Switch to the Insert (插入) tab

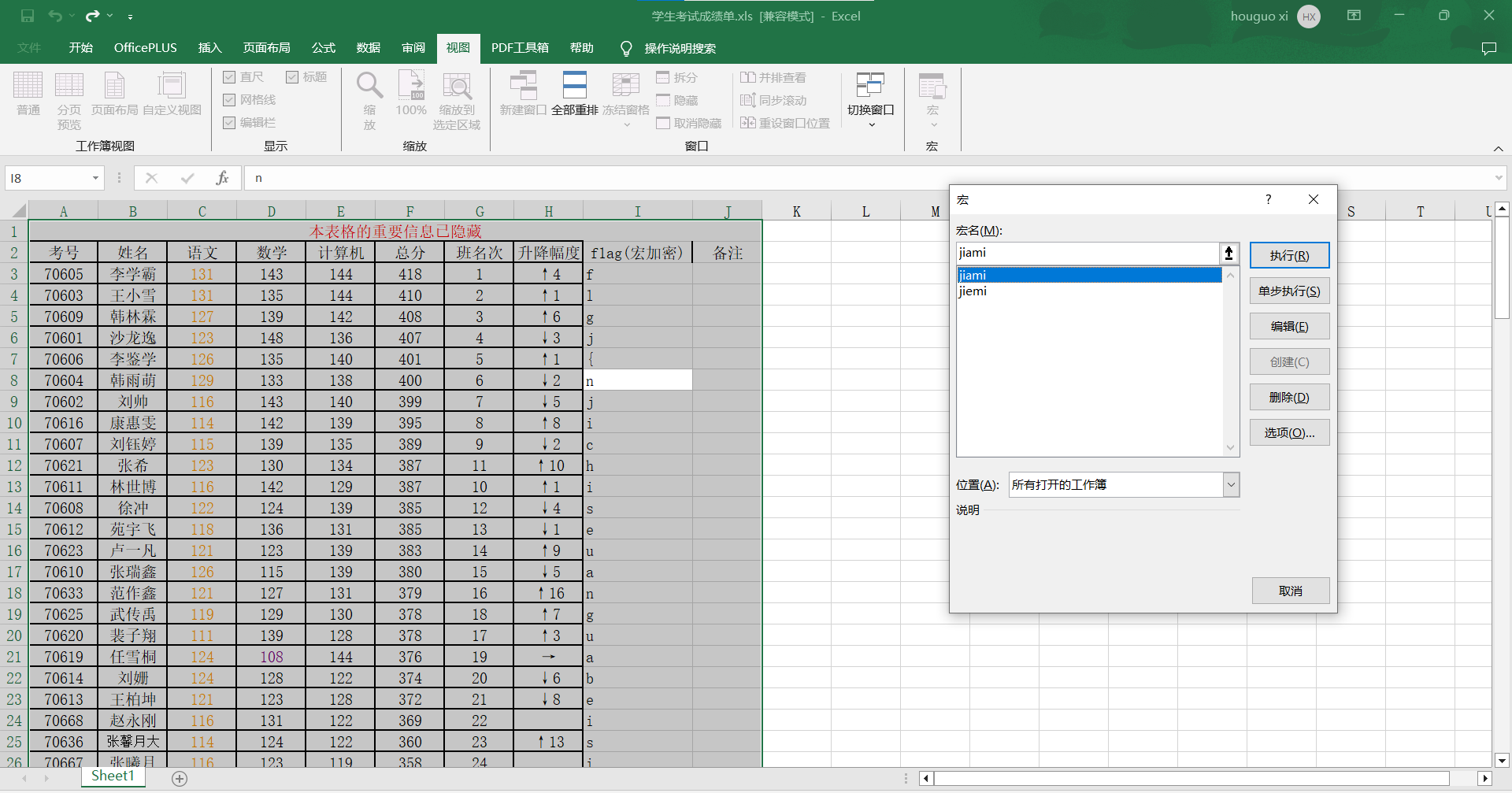point(210,47)
